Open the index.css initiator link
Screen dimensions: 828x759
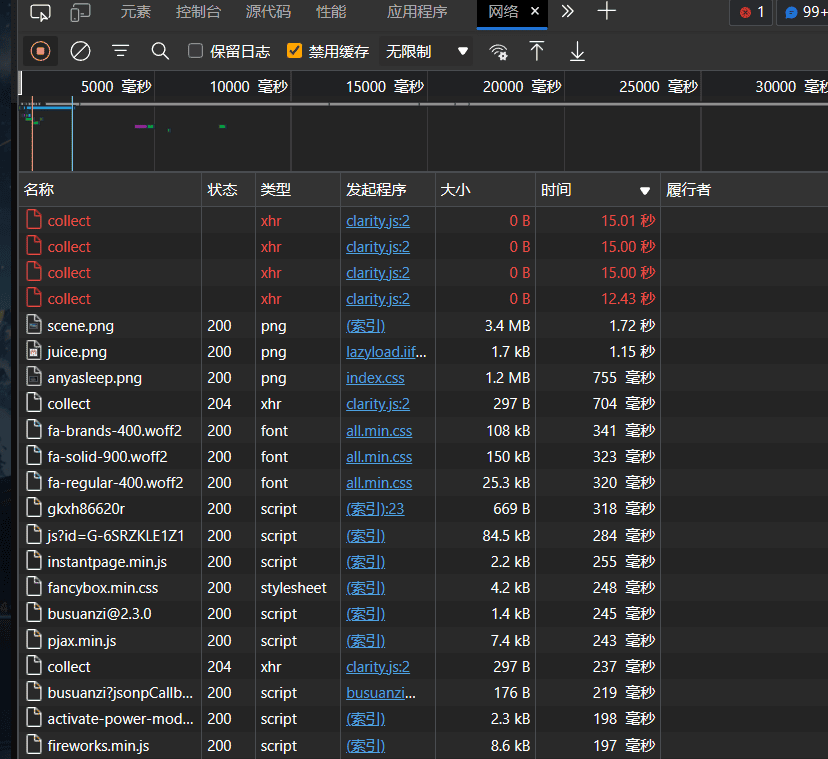375,378
